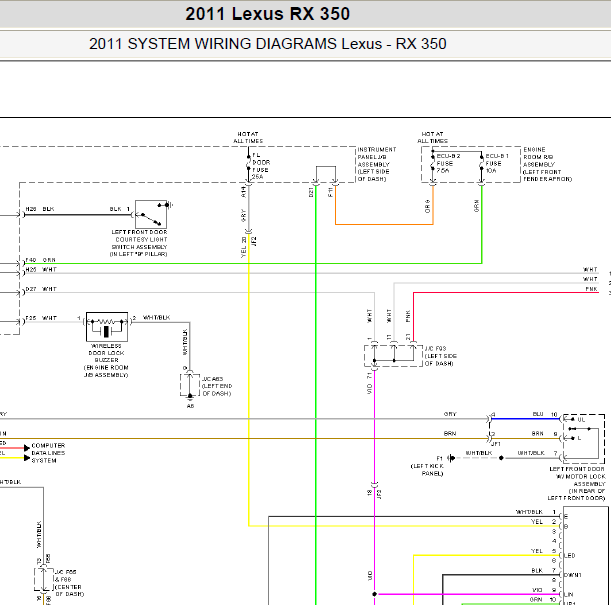Select the J/C F93 junction connector box
Screen dimensions: 611x605
point(393,355)
